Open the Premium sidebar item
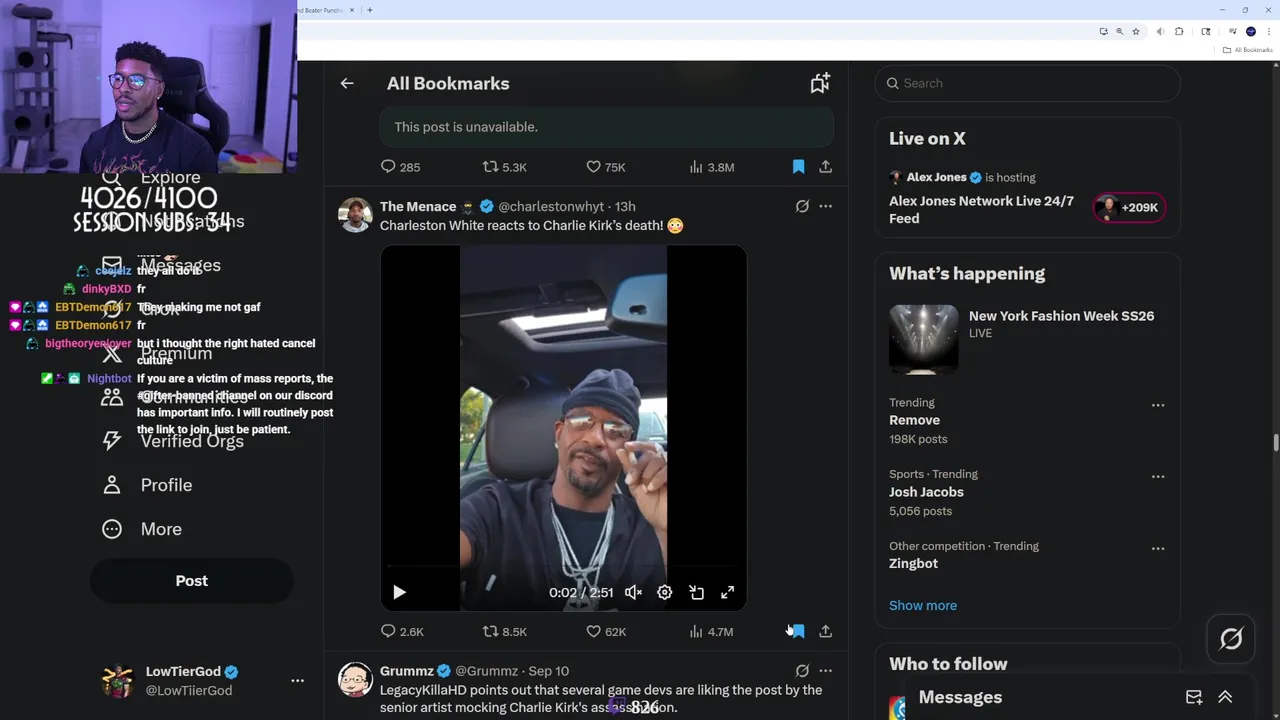 pyautogui.click(x=157, y=353)
